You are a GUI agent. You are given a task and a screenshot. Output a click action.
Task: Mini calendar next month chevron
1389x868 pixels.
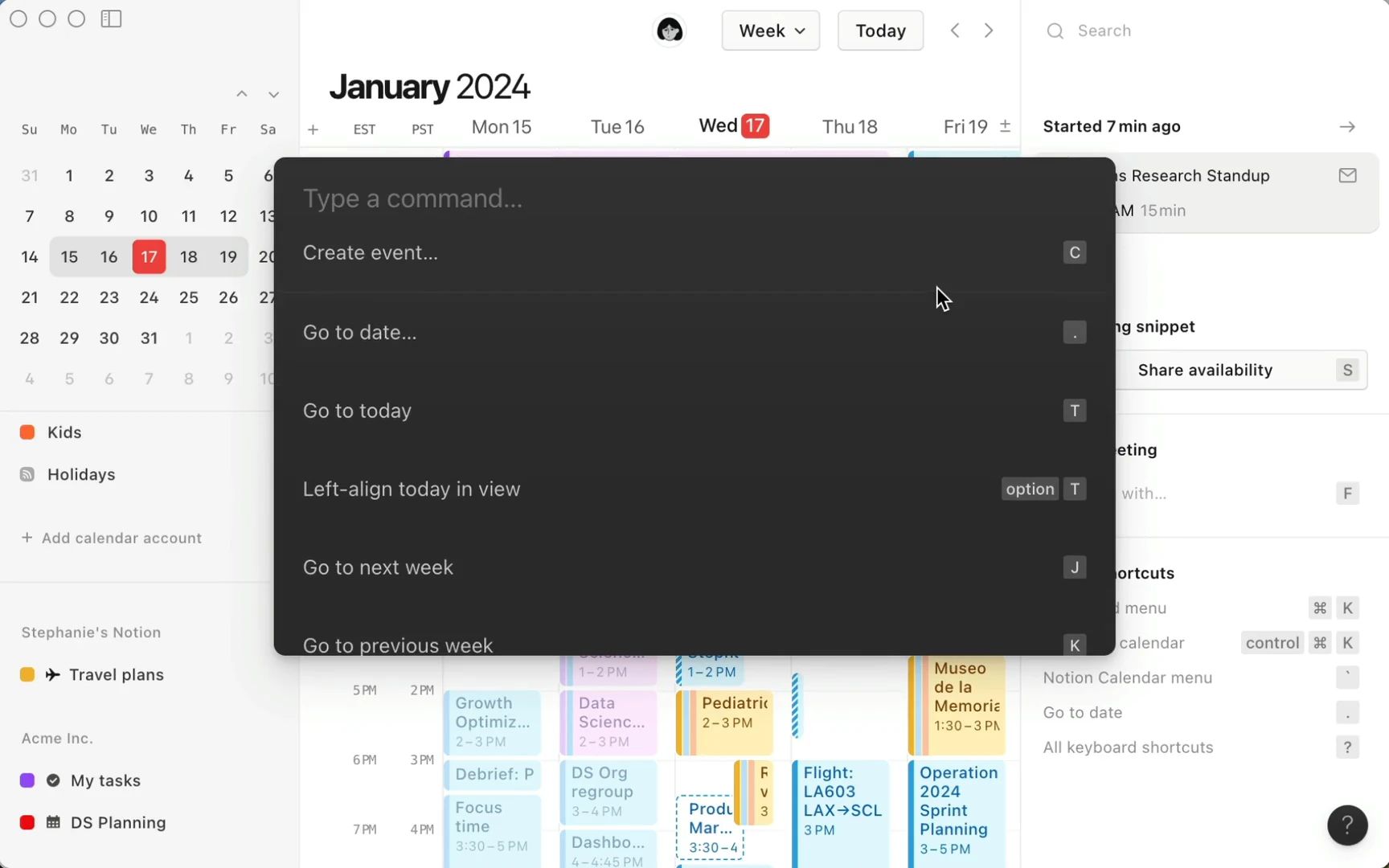click(273, 94)
